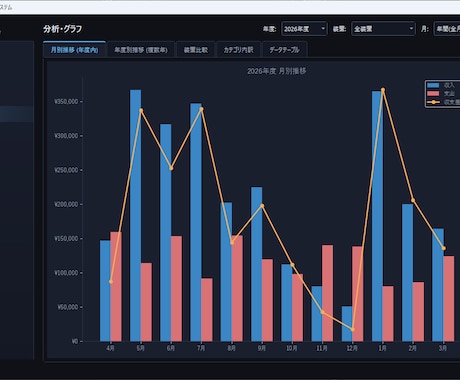Click the 3月 x-axis label
The width and height of the screenshot is (460, 380).
click(443, 348)
